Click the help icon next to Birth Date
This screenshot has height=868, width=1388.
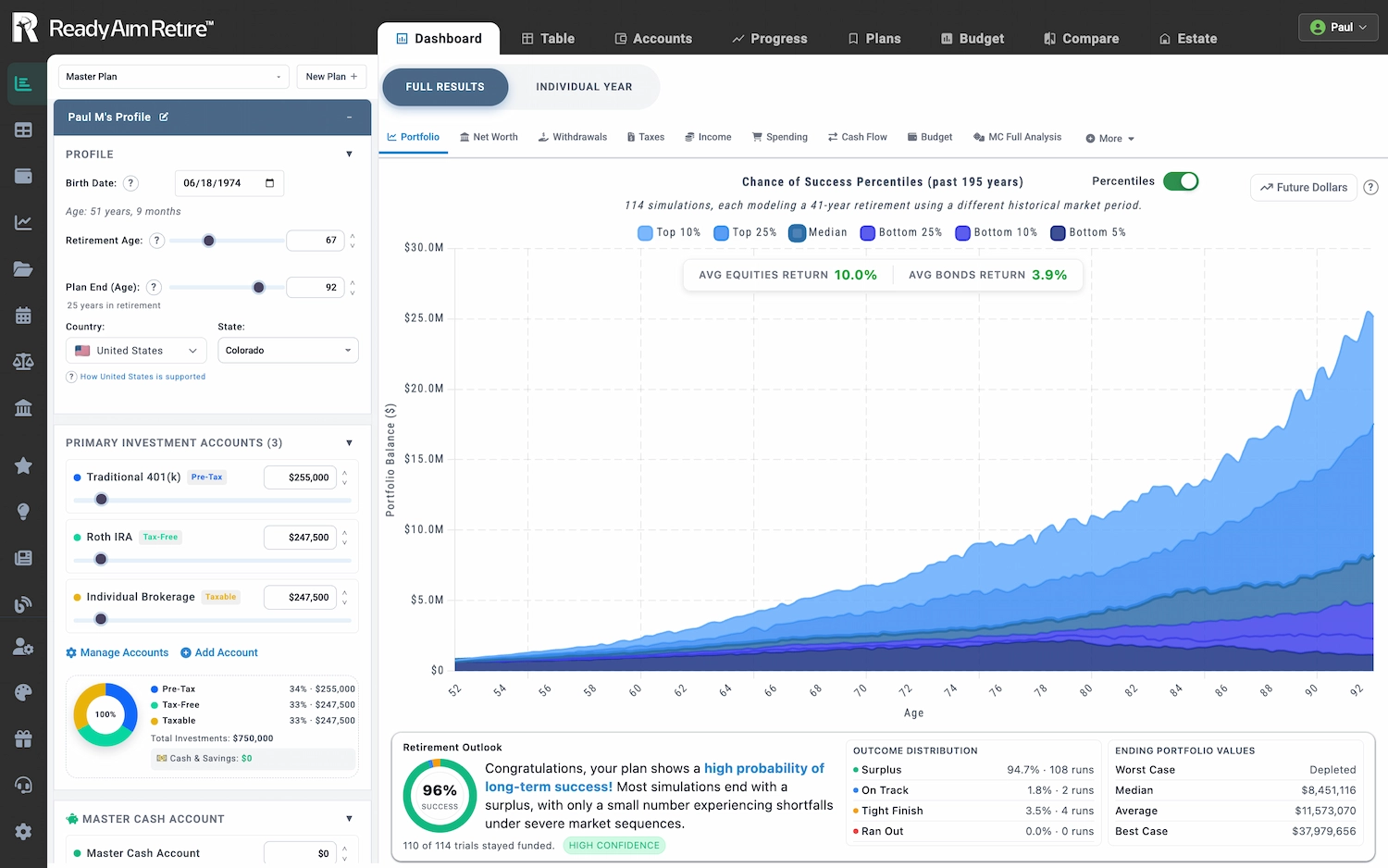(x=130, y=183)
